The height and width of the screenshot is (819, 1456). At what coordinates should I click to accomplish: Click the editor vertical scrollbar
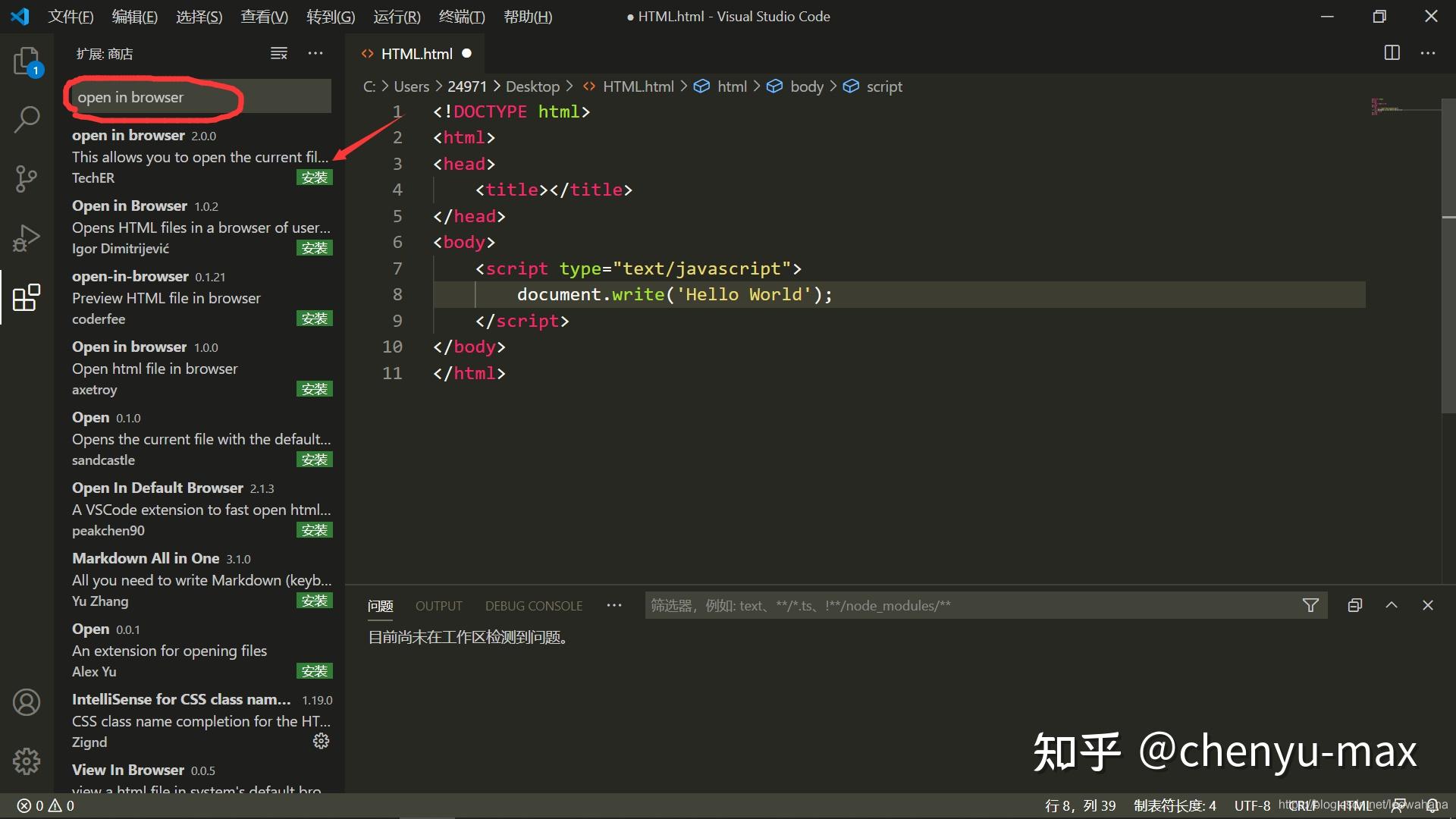1448,258
